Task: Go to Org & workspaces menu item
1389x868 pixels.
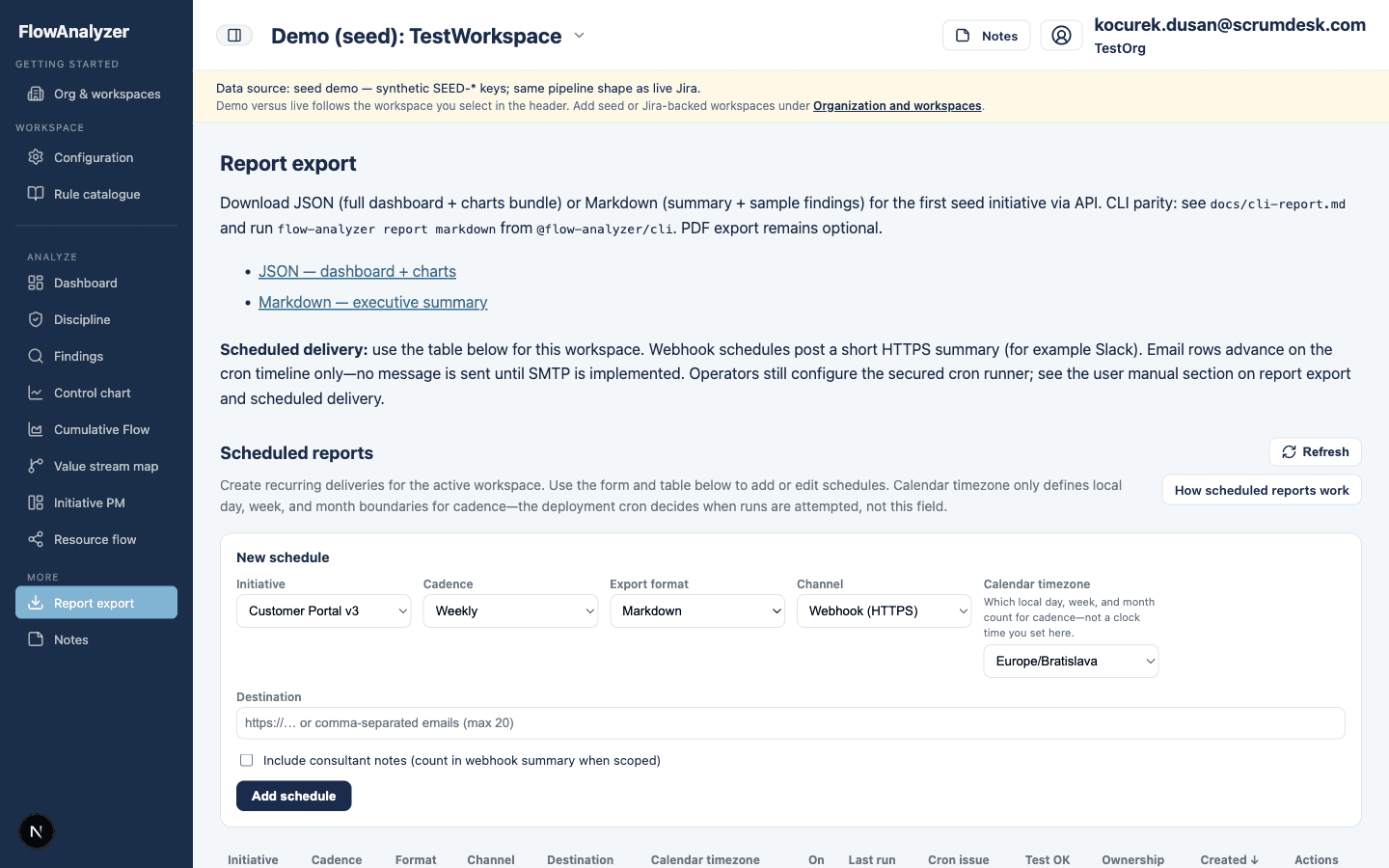Action: point(96,94)
